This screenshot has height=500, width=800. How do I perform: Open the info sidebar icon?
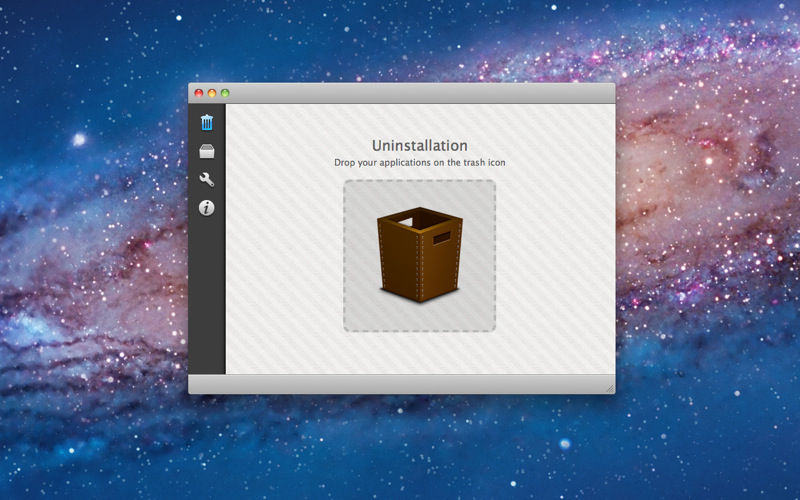tap(207, 208)
